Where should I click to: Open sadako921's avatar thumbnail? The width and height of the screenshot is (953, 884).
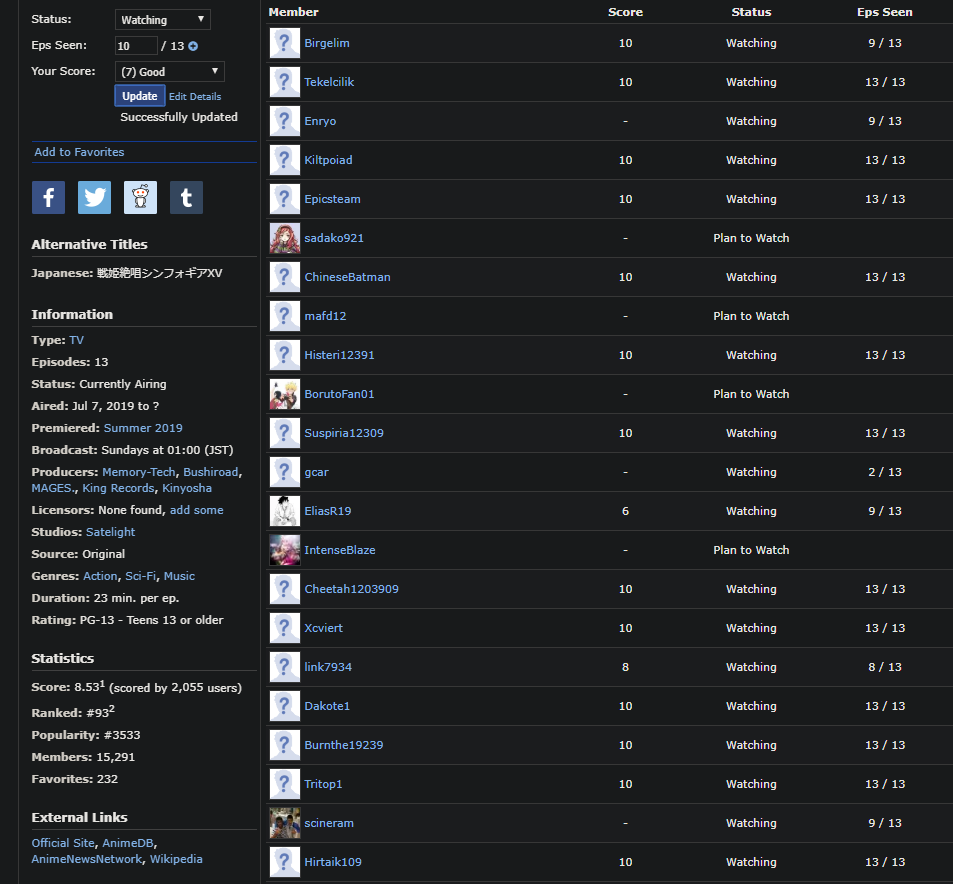pyautogui.click(x=284, y=238)
